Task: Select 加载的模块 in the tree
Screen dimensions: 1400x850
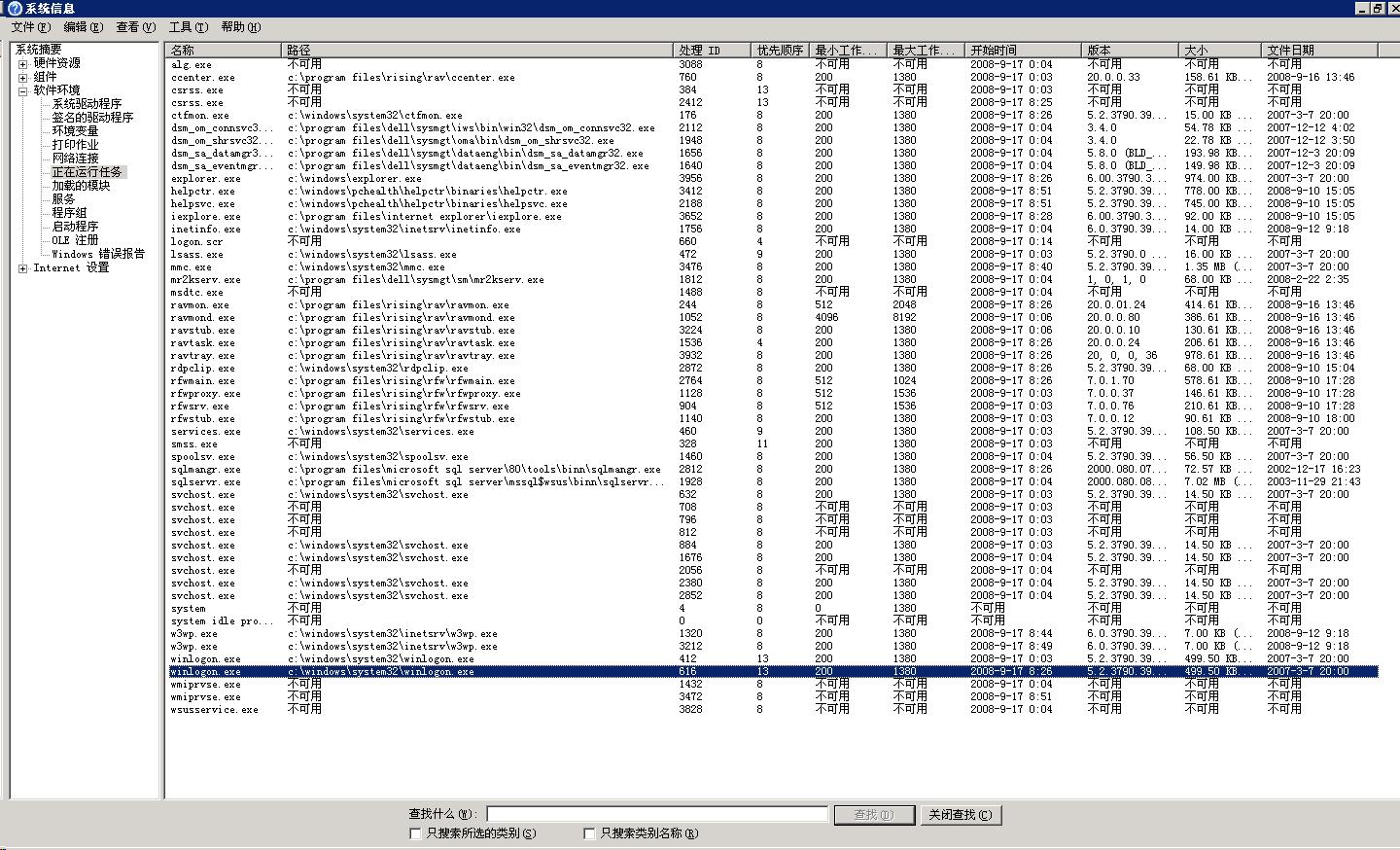Action: pos(81,186)
